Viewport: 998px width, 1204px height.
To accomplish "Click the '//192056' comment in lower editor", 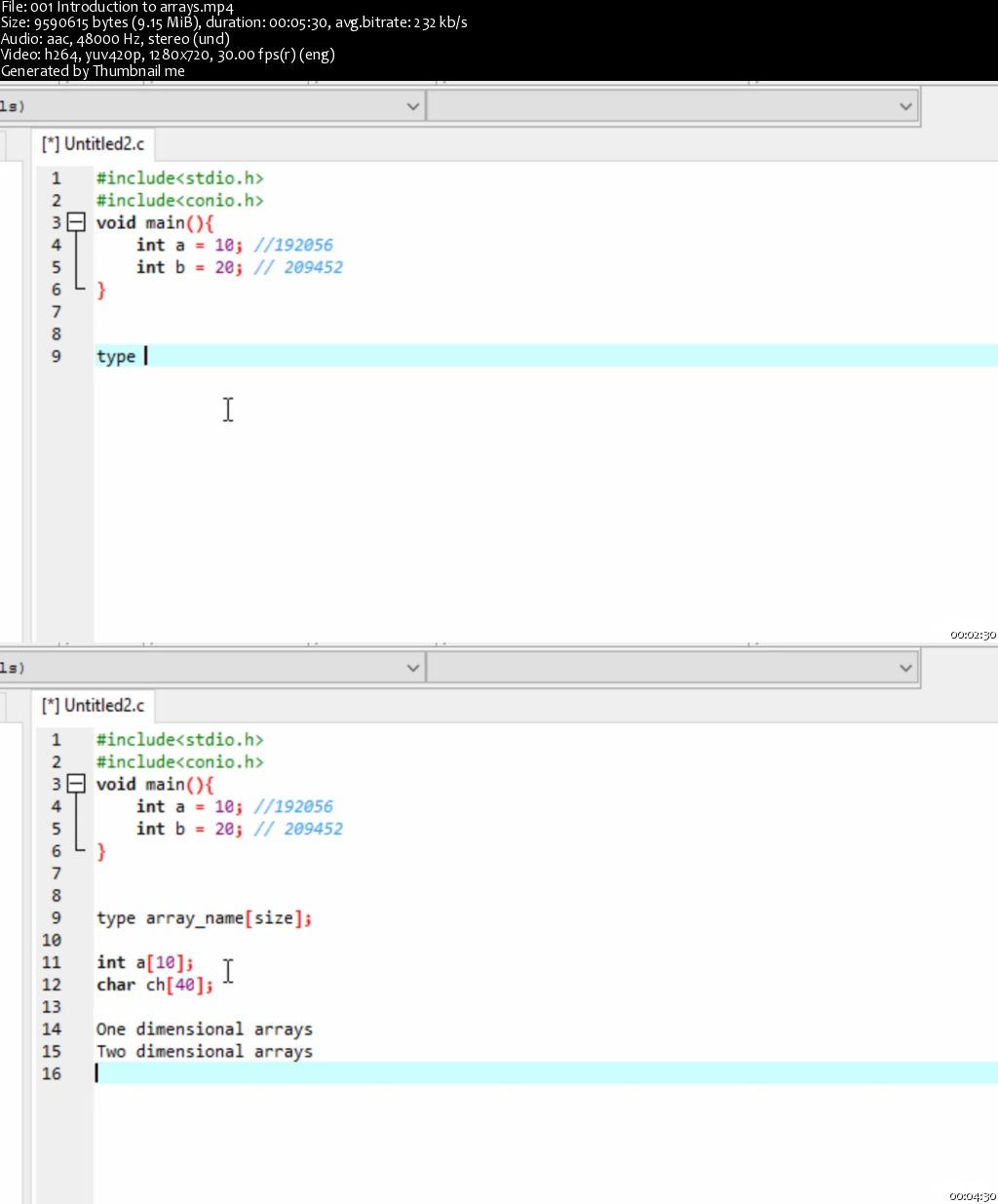I will click(x=293, y=807).
